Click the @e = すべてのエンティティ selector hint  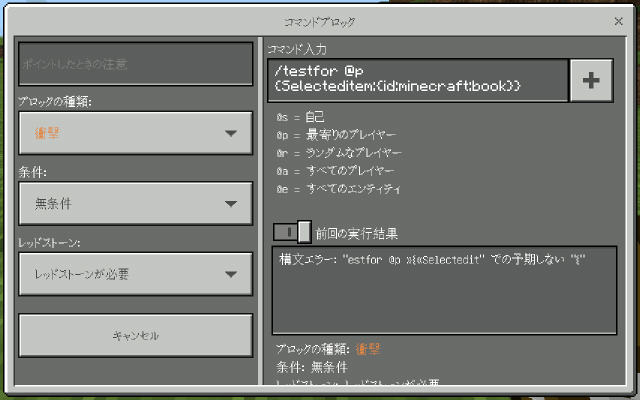pos(338,189)
